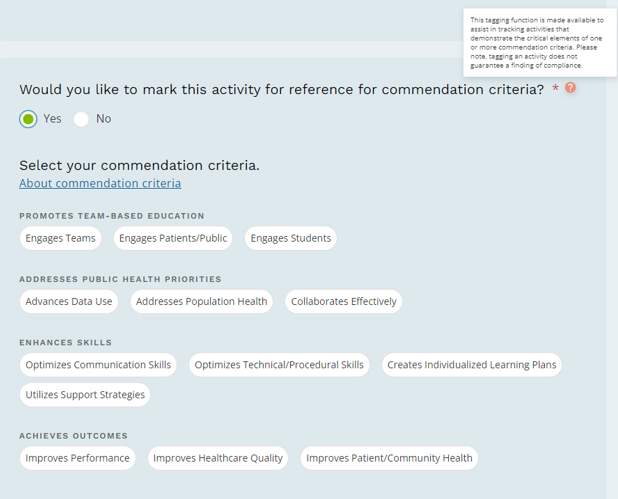The height and width of the screenshot is (499, 618).
Task: Toggle the Engages Patients/Public tag
Action: click(x=173, y=238)
